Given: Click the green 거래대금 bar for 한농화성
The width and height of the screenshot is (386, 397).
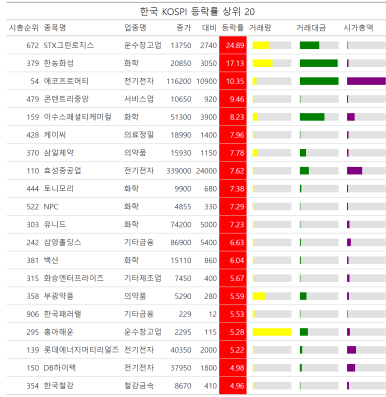Looking at the screenshot, I should point(319,63).
